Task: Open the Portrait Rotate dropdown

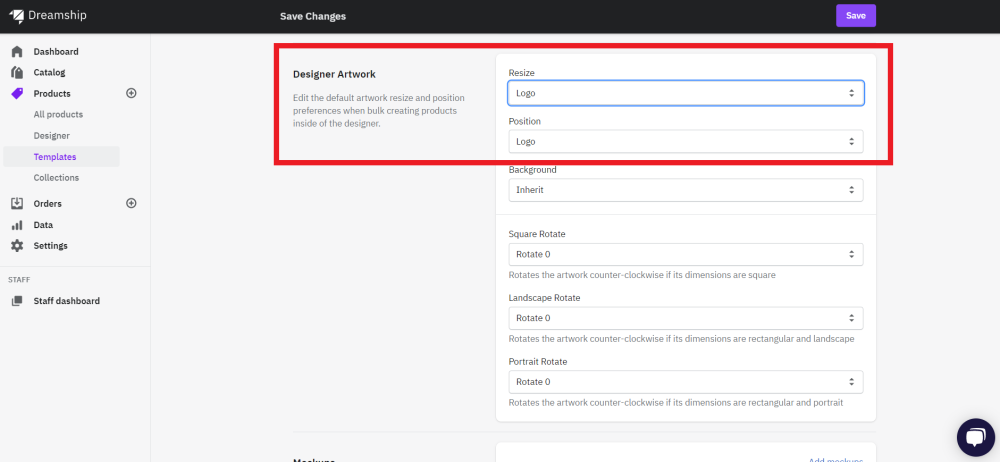Action: pos(686,382)
